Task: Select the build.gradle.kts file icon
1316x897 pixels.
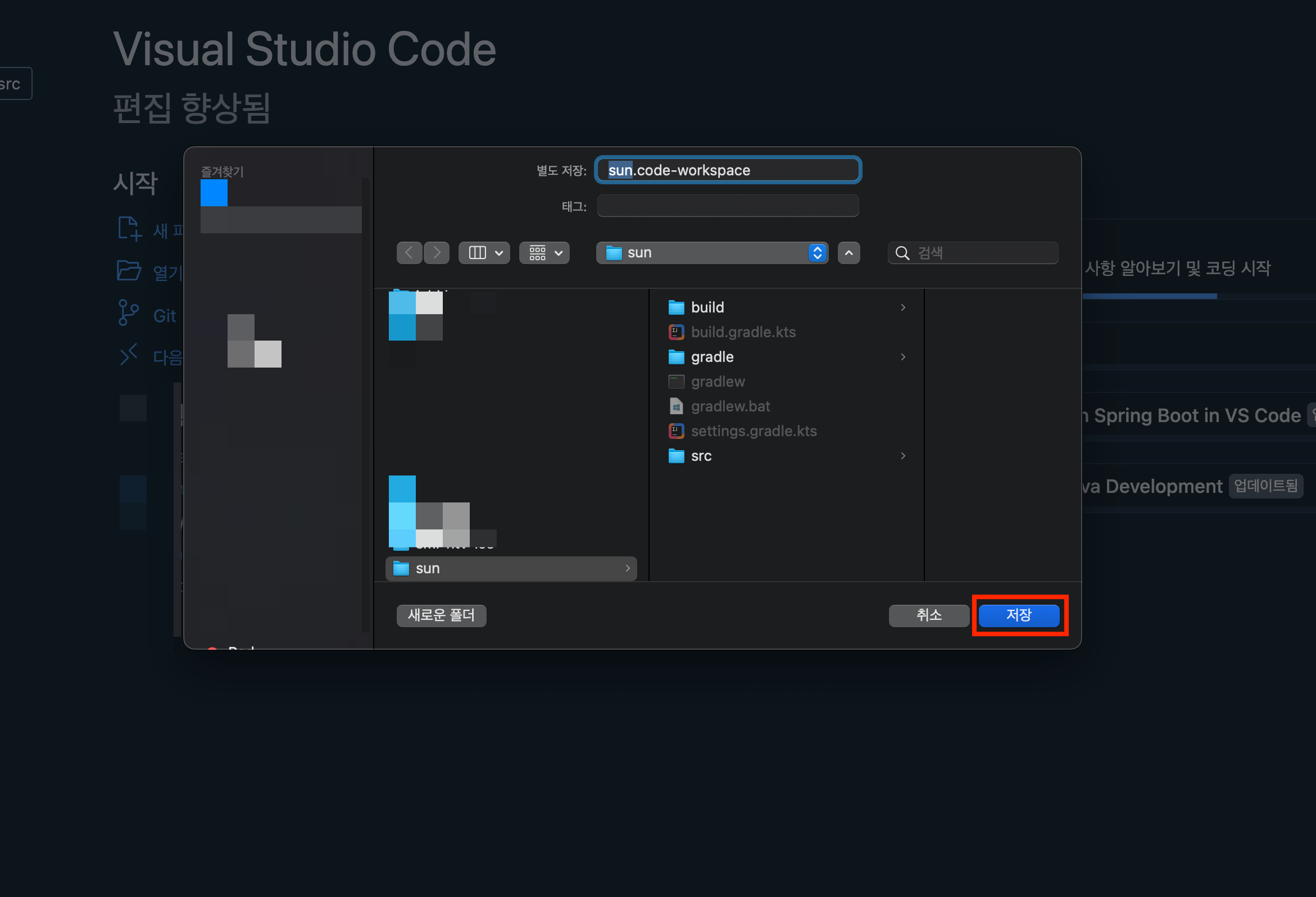Action: click(x=676, y=332)
